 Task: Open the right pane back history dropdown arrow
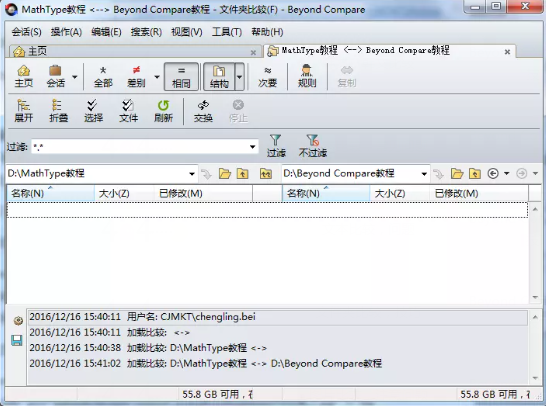click(507, 173)
